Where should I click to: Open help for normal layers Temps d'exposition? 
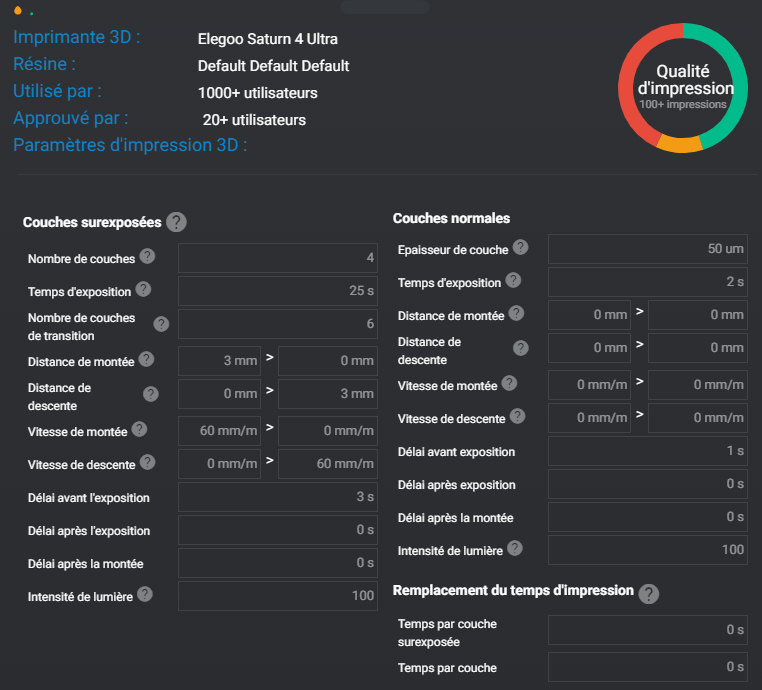click(x=512, y=281)
